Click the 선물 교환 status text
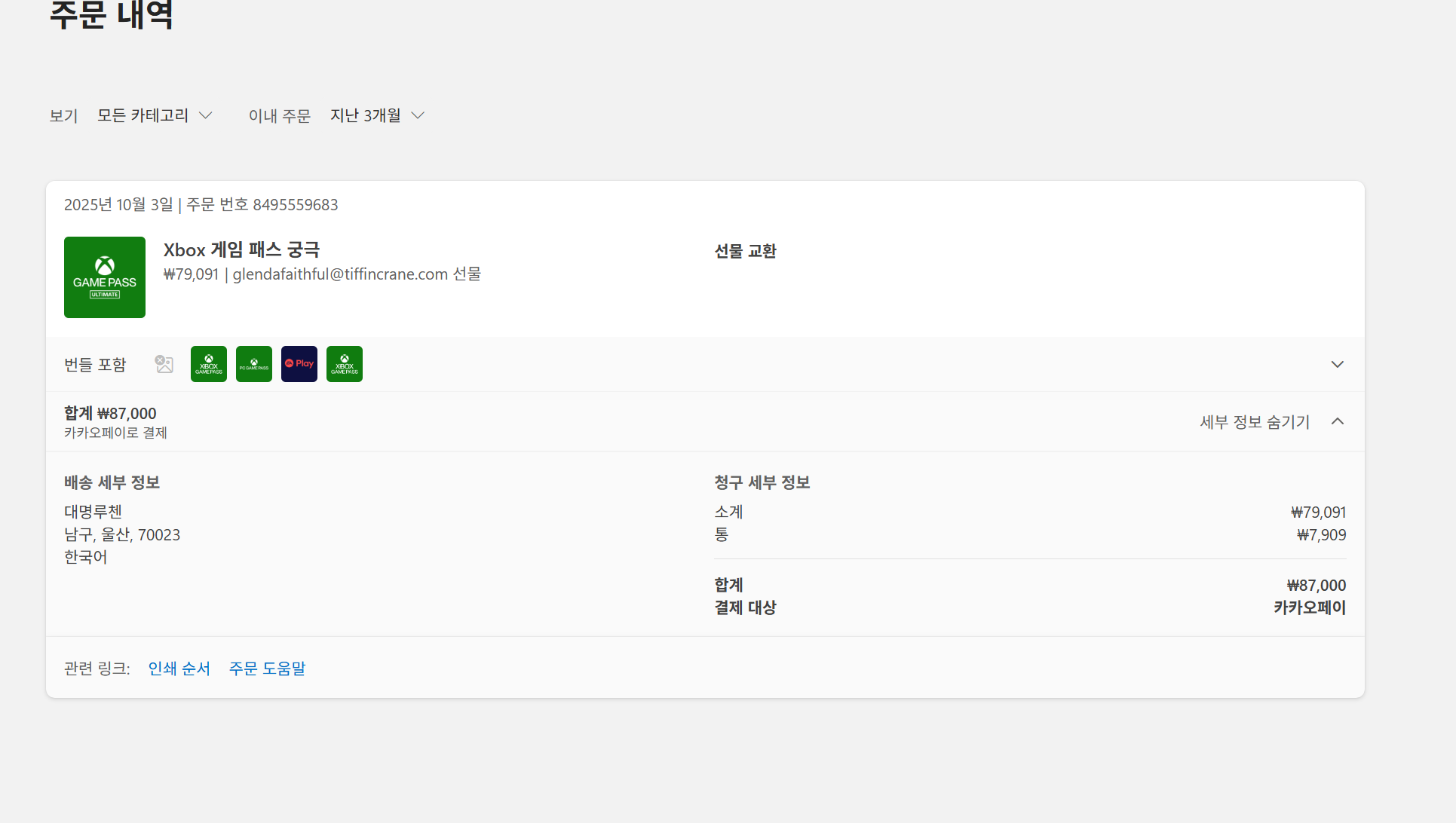This screenshot has width=1456, height=823. tap(746, 251)
